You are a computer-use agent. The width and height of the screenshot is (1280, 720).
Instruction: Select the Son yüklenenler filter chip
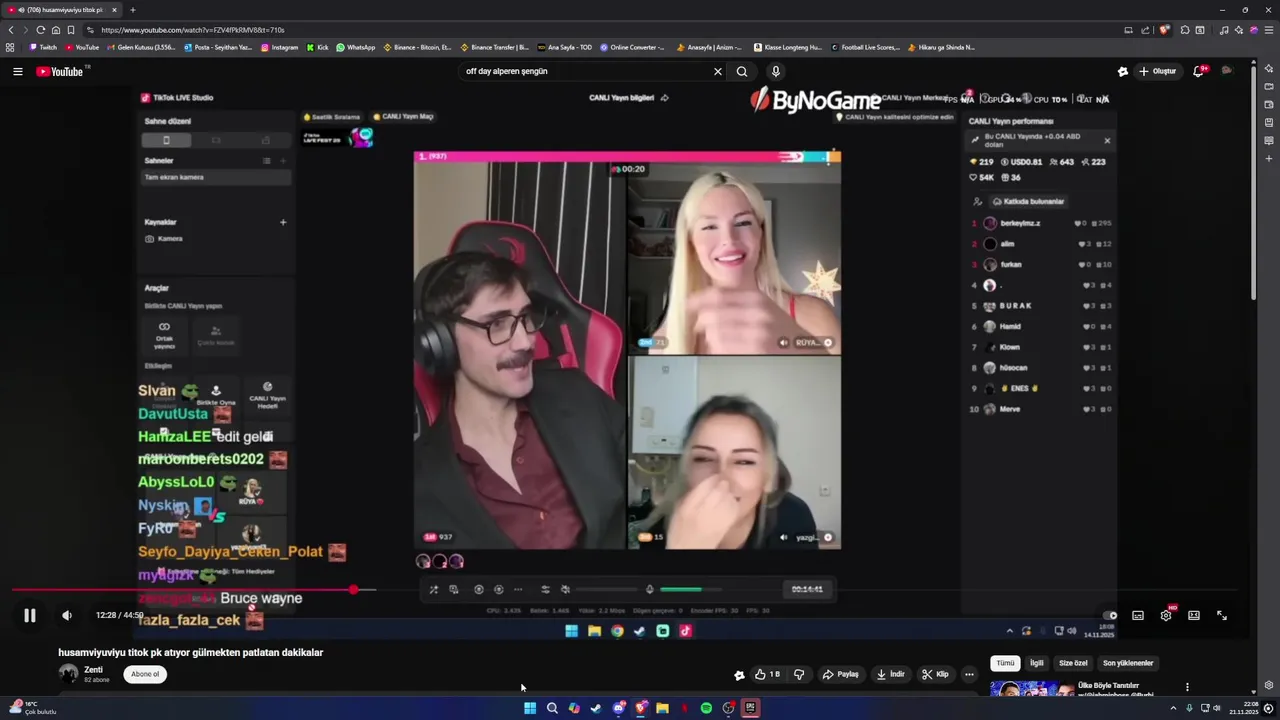[1128, 664]
